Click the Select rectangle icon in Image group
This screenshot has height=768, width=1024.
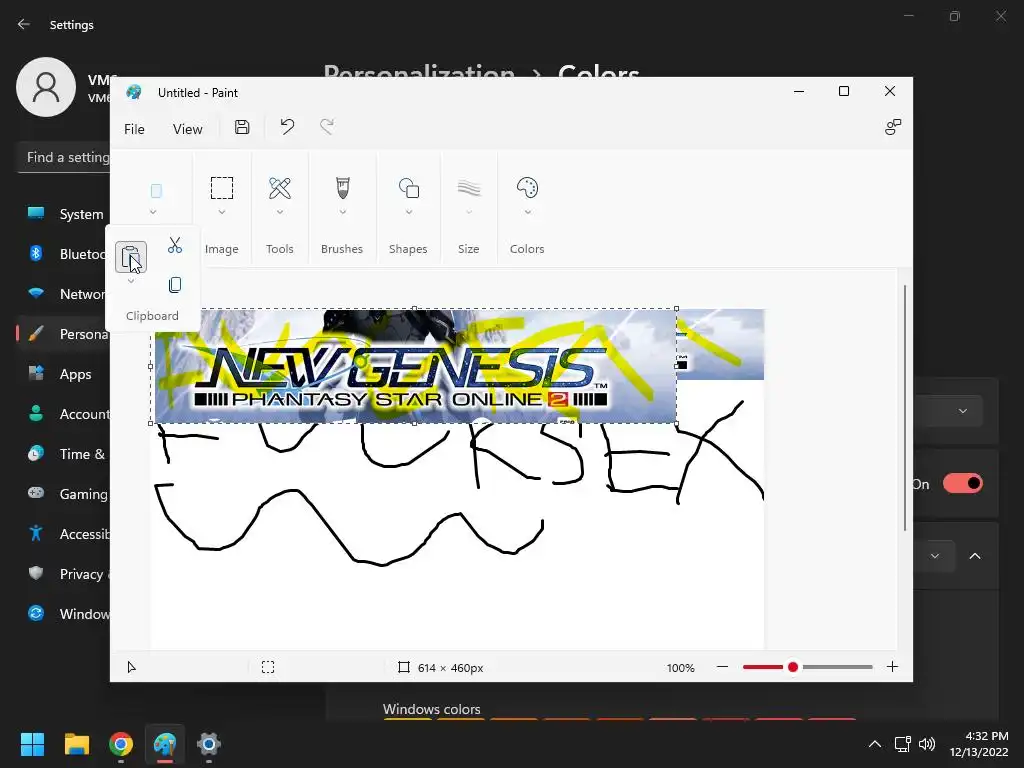(x=222, y=188)
